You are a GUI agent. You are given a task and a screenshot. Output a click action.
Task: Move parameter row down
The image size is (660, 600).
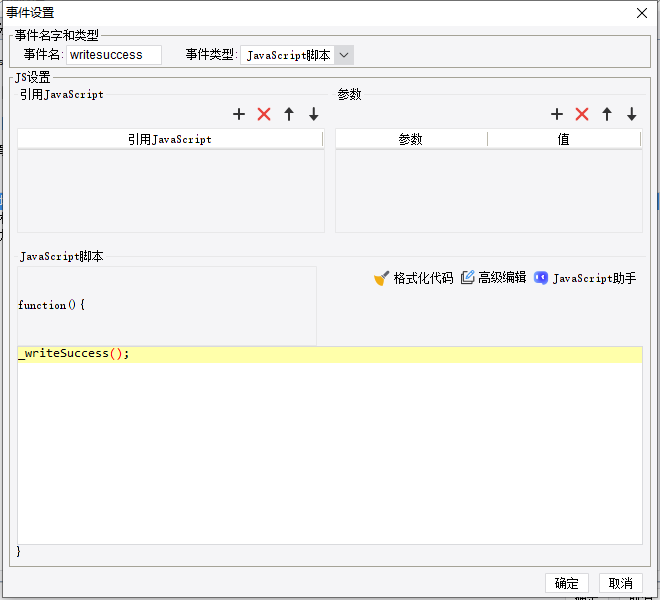[631, 114]
